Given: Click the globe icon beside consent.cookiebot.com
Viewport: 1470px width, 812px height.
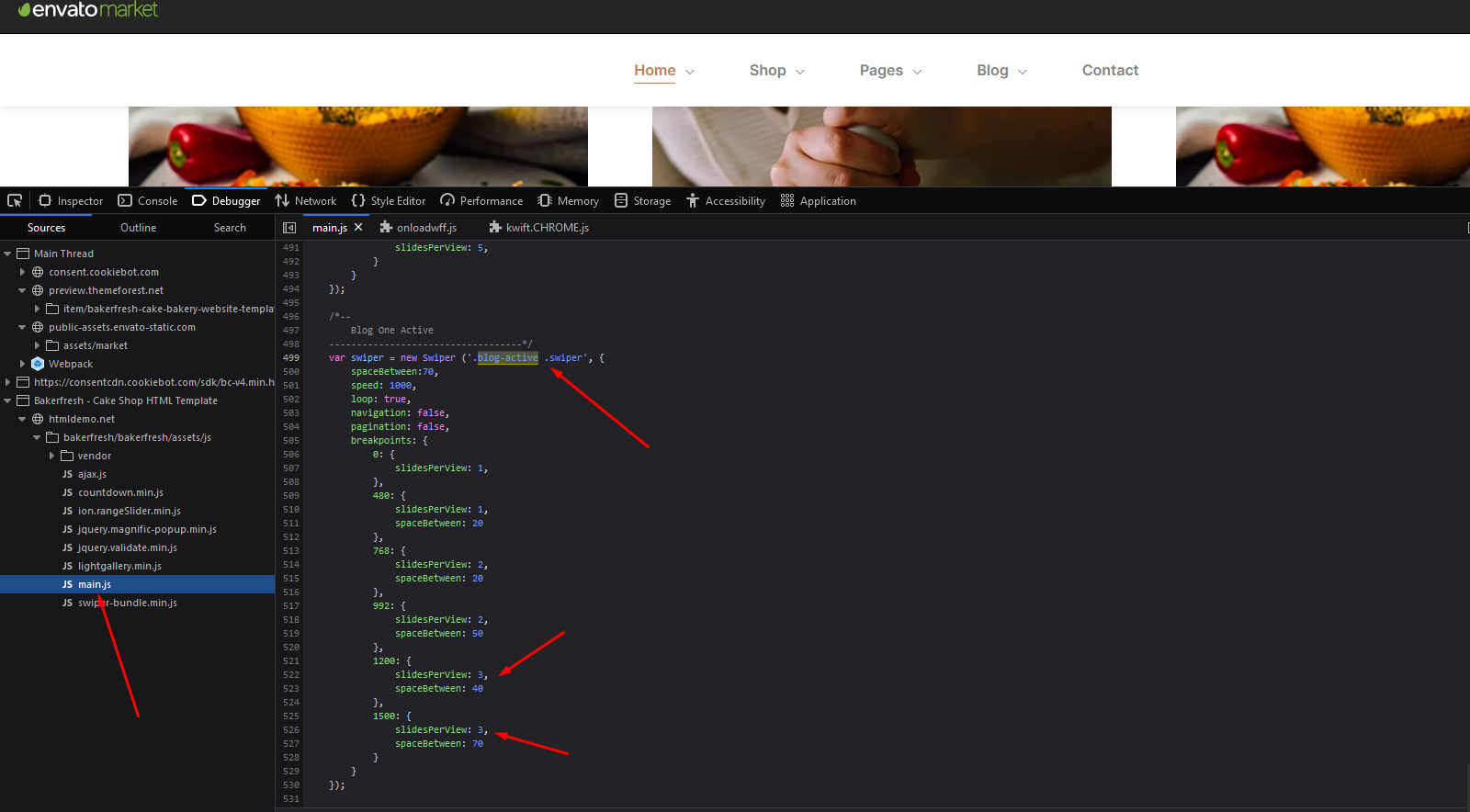Looking at the screenshot, I should [x=38, y=272].
